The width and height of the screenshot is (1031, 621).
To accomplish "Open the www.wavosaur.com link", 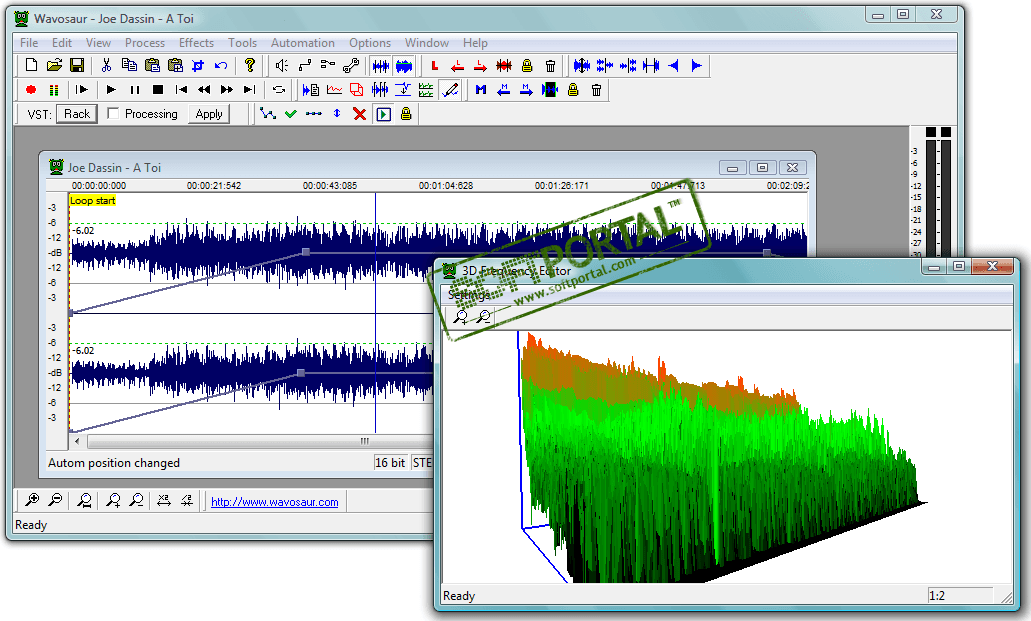I will (x=274, y=502).
